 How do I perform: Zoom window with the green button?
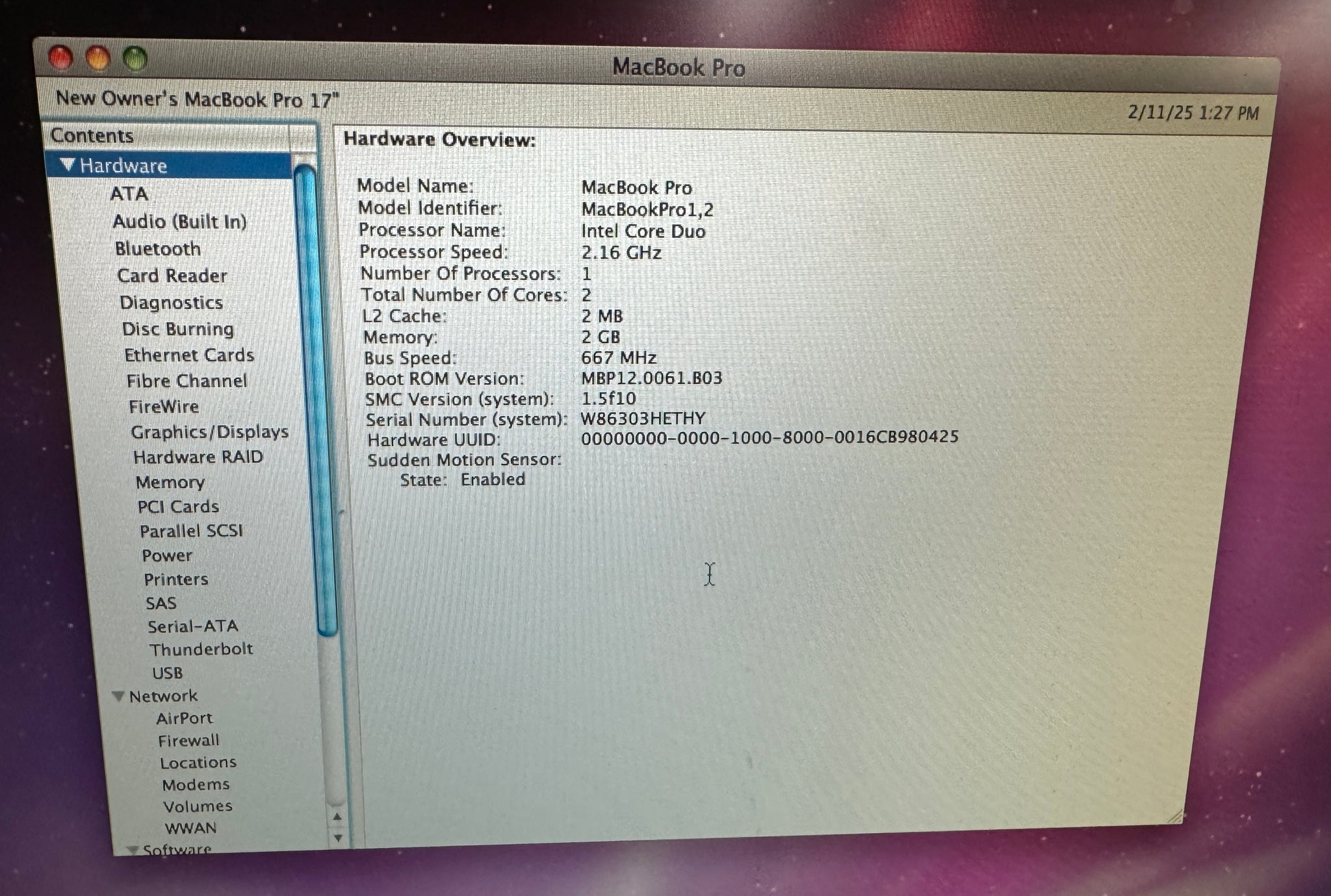pyautogui.click(x=135, y=60)
